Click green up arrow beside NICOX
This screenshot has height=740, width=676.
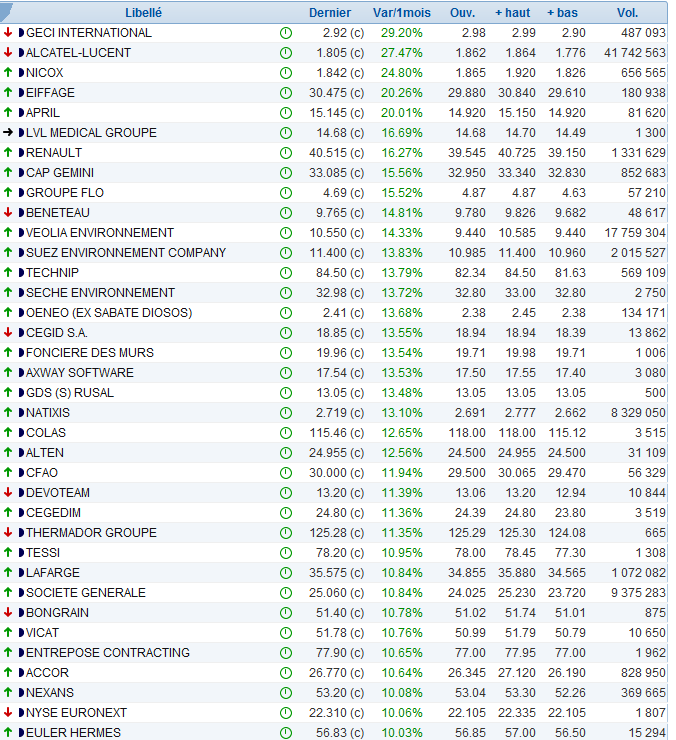point(8,73)
